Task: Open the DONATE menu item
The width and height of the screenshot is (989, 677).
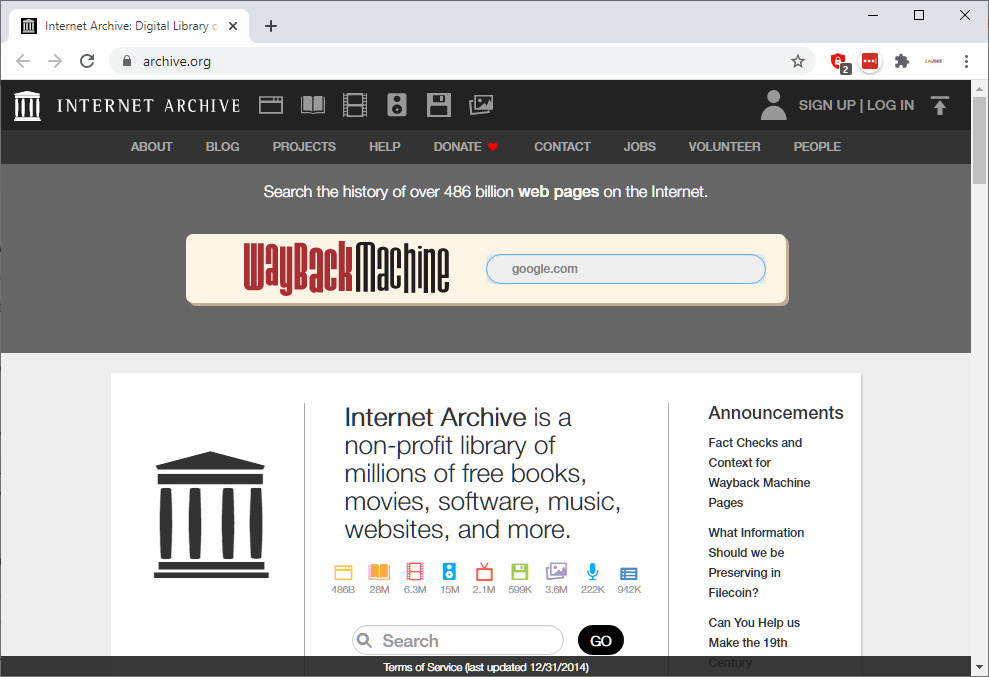Action: (466, 147)
